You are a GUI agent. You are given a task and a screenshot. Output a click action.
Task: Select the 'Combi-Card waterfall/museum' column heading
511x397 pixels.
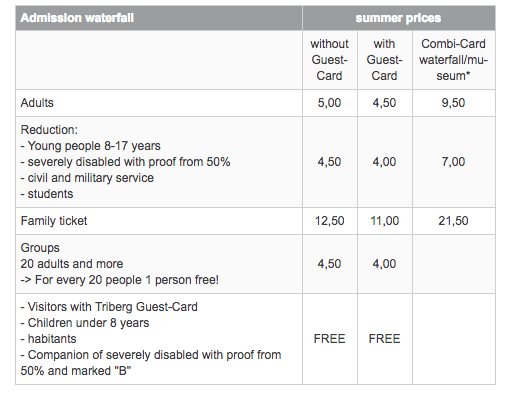click(453, 60)
